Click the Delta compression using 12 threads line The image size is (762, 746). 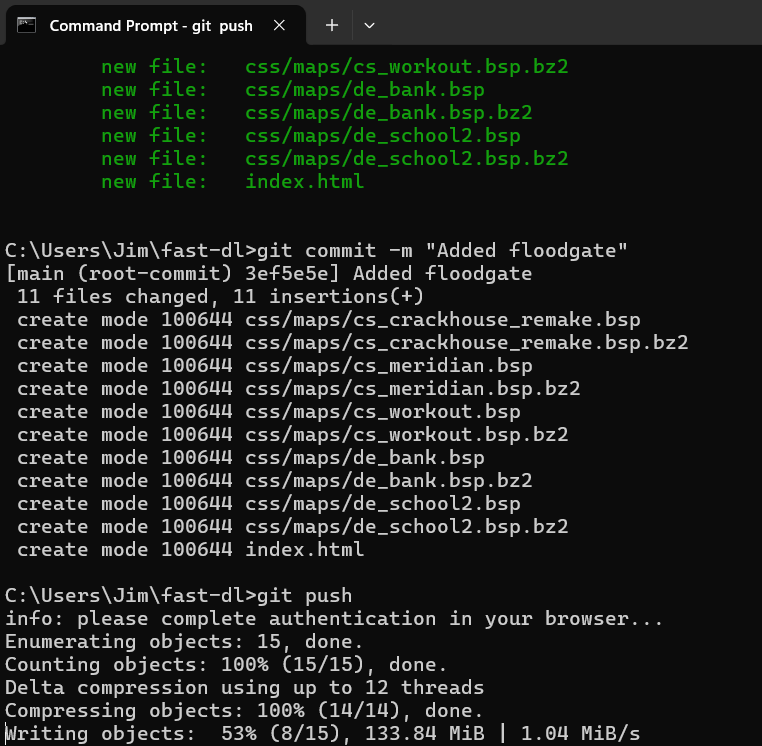click(244, 688)
